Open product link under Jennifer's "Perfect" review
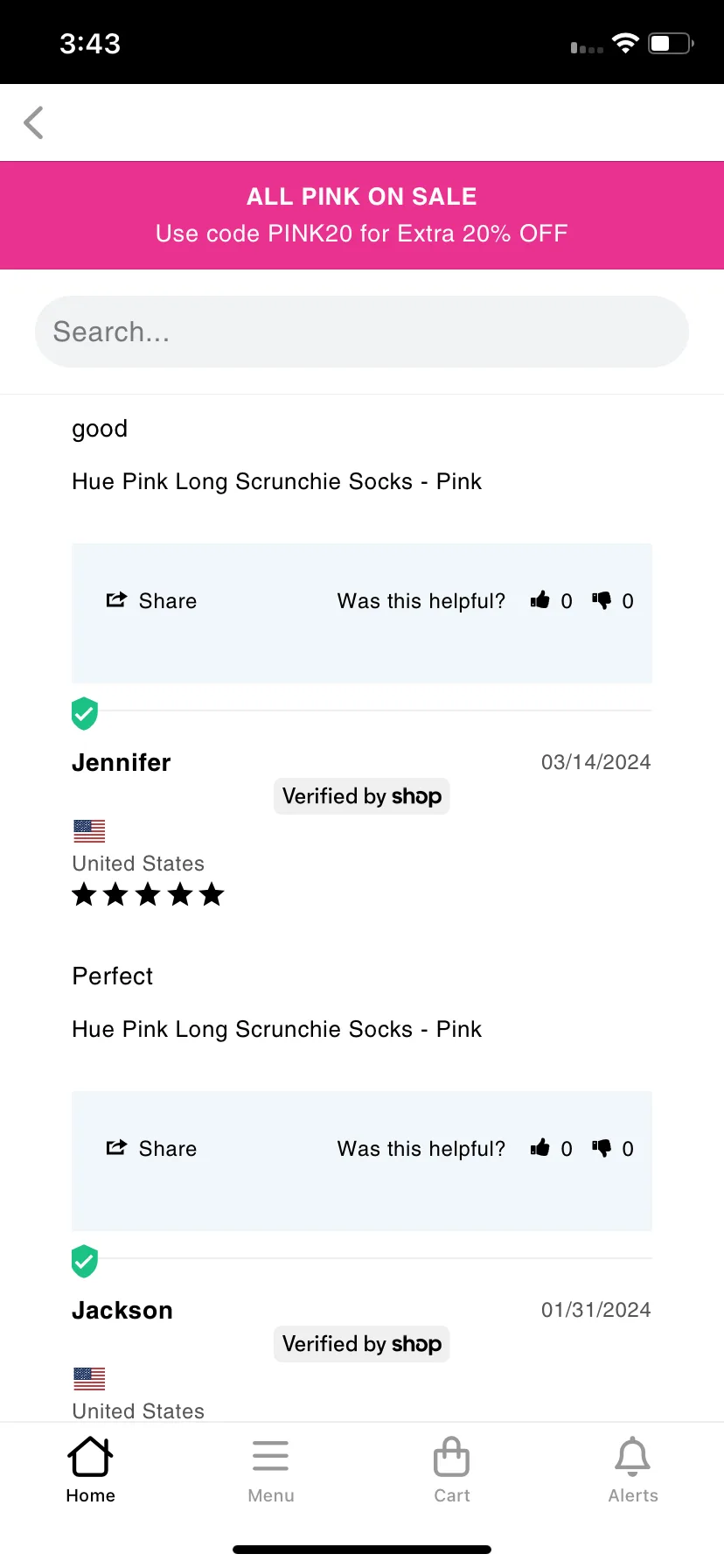The image size is (724, 1568). (x=276, y=1029)
